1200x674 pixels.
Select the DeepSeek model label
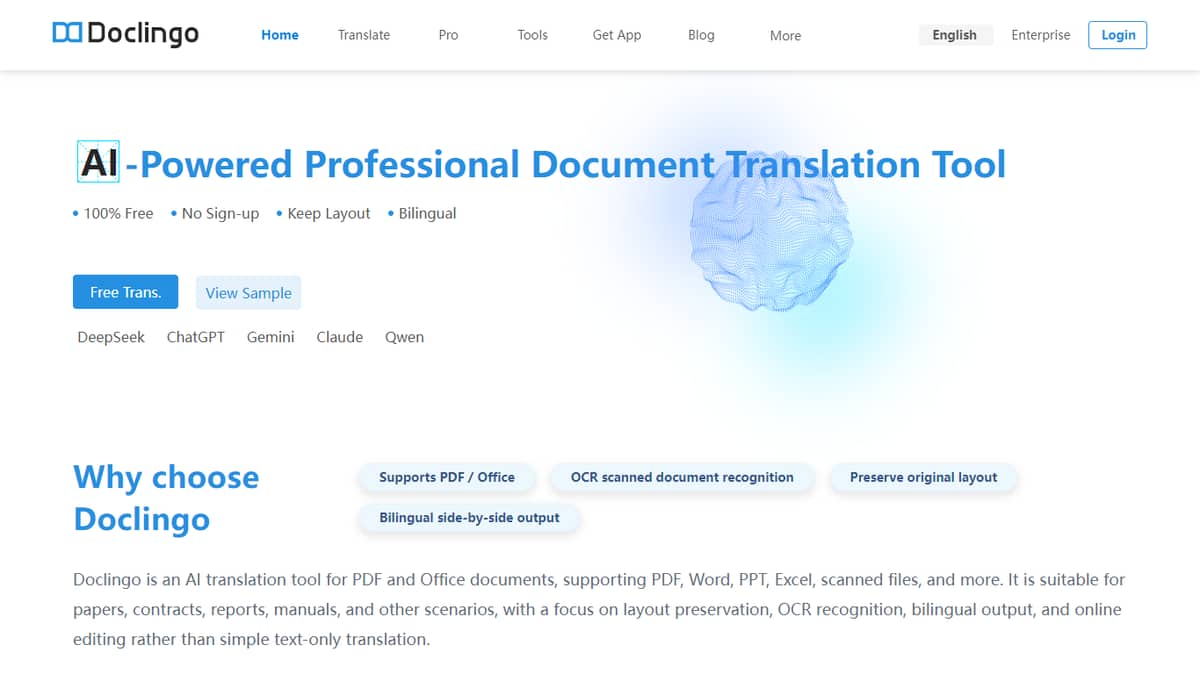pos(111,337)
